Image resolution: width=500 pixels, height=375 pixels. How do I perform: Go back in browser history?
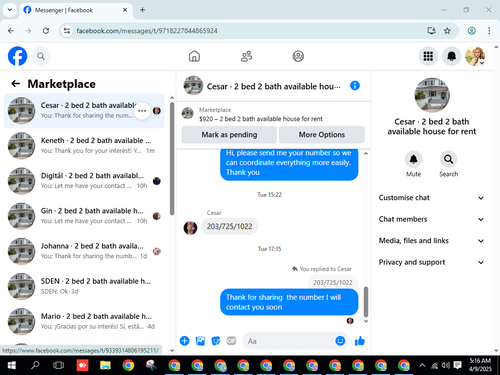[11, 31]
